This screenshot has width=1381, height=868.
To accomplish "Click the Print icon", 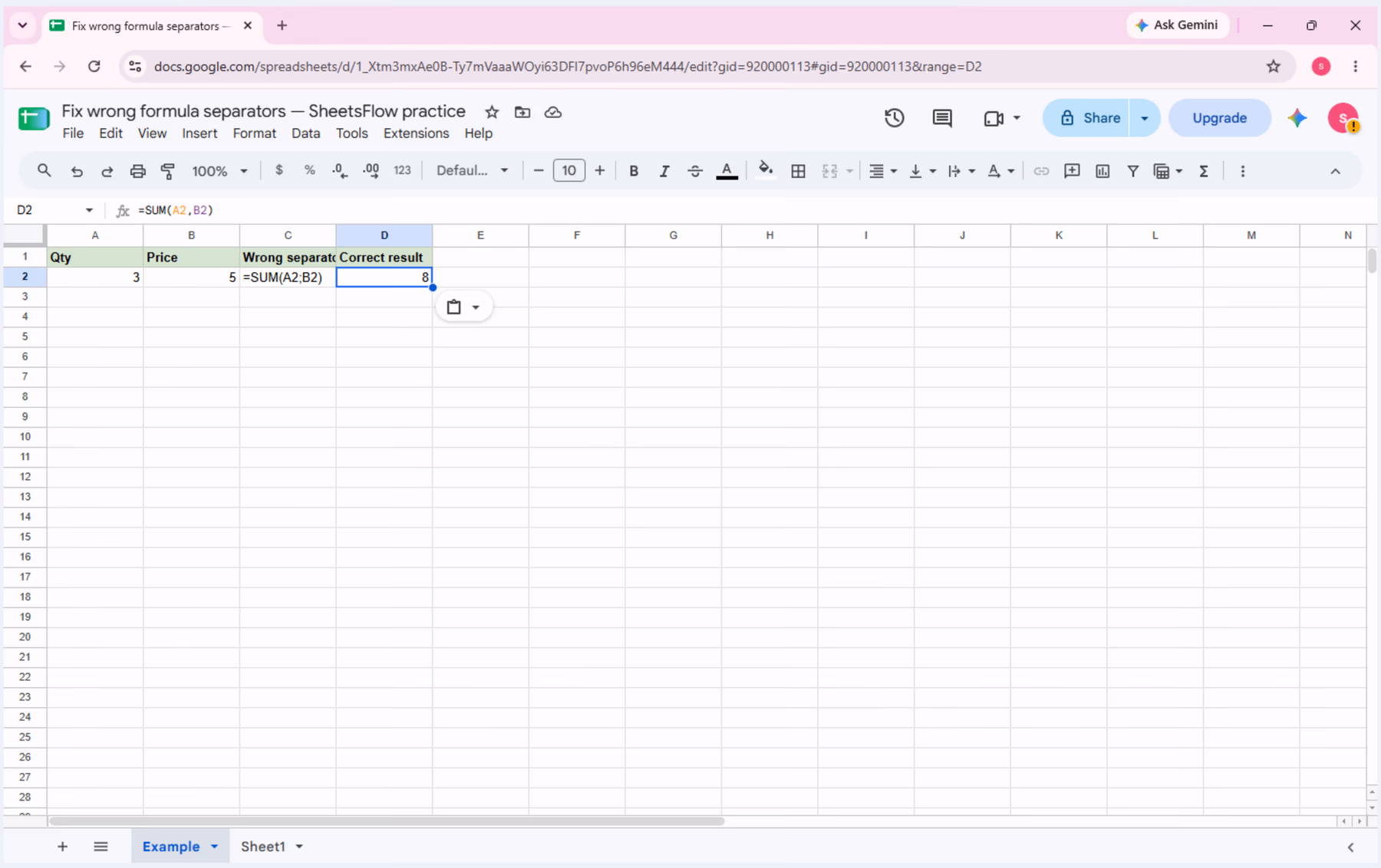I will 137,171.
